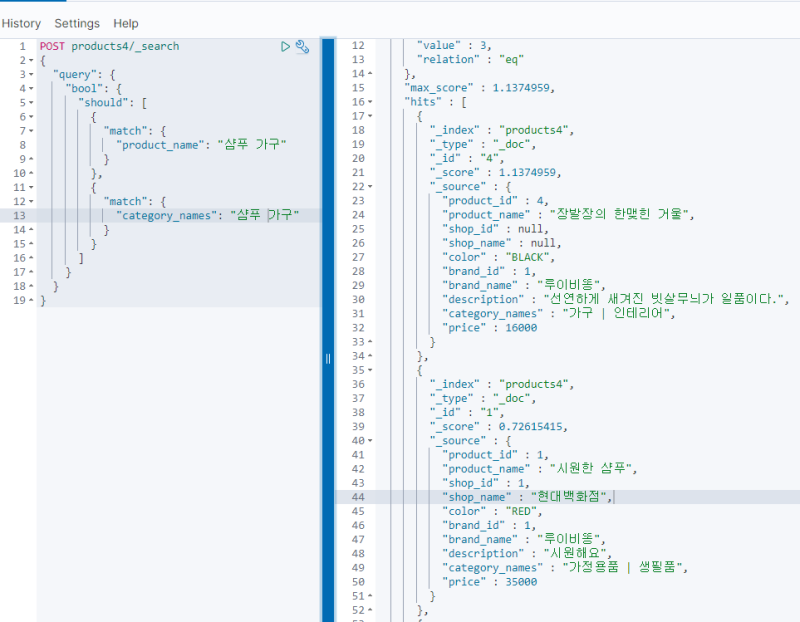Click the pane resize divider handle
The image size is (800, 622).
coord(328,359)
